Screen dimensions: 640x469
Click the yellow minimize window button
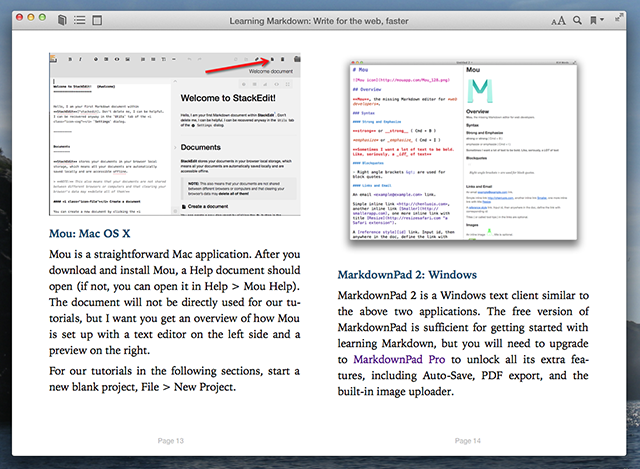31,17
